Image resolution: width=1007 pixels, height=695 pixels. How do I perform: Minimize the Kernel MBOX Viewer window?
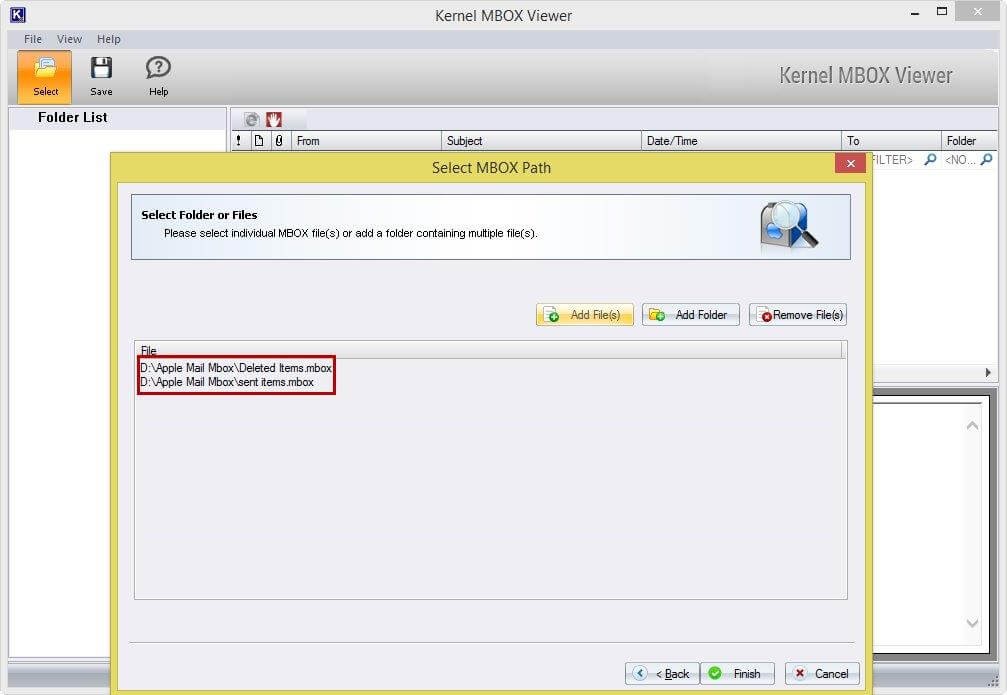pyautogui.click(x=915, y=13)
